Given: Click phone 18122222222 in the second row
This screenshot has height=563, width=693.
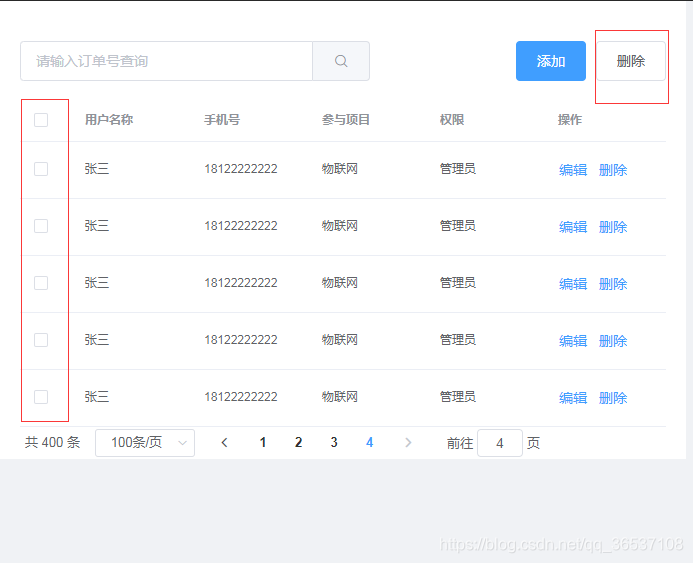Looking at the screenshot, I should (x=241, y=226).
